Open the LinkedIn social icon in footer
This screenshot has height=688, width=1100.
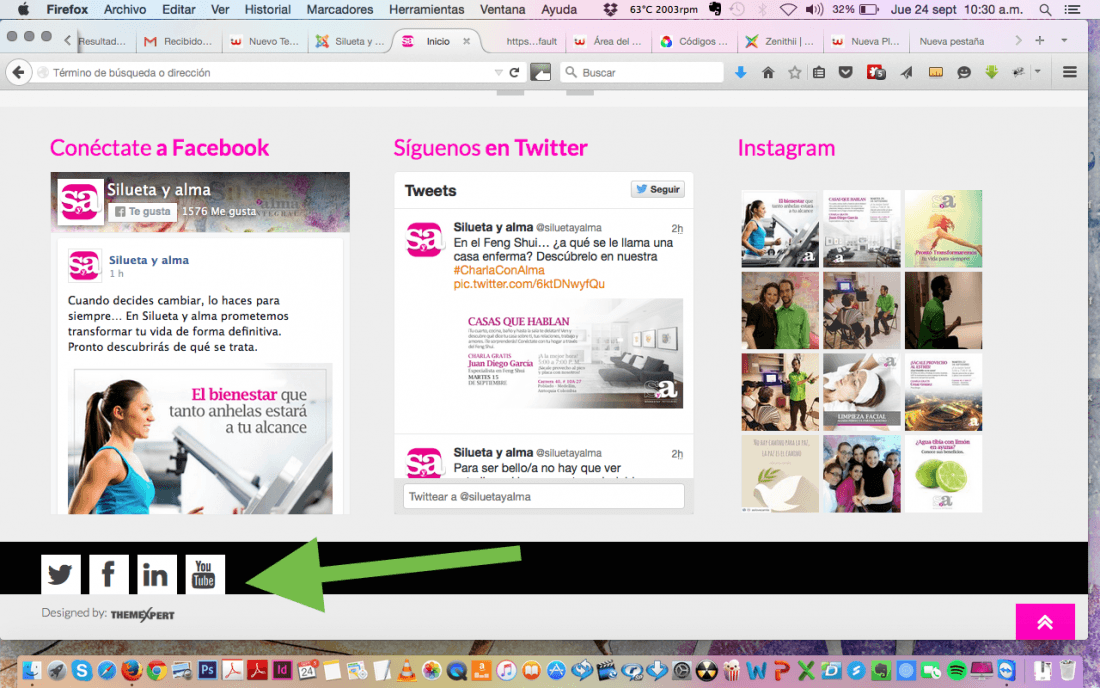pos(156,574)
